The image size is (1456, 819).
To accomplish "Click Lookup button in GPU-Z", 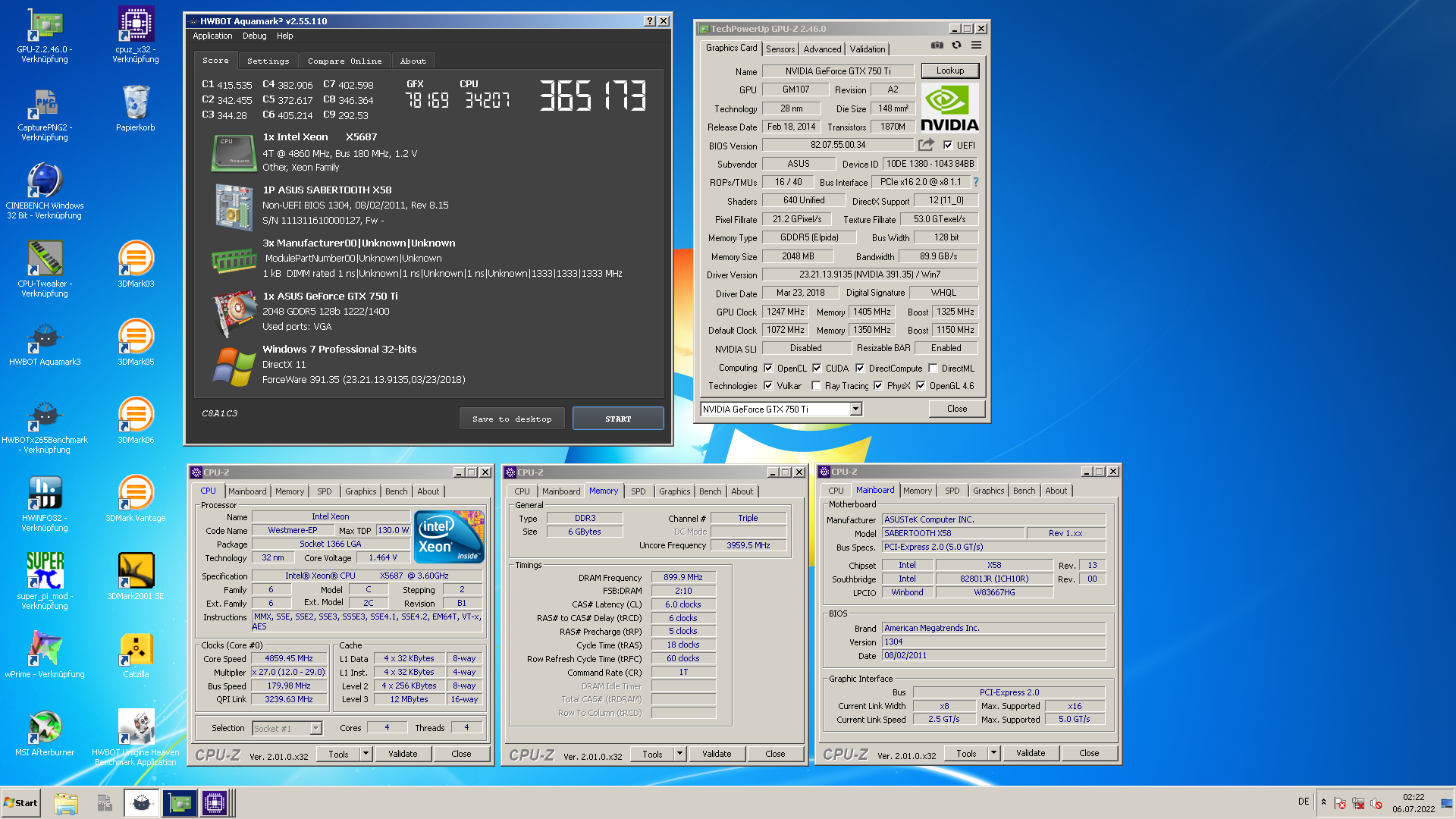I will pyautogui.click(x=950, y=71).
